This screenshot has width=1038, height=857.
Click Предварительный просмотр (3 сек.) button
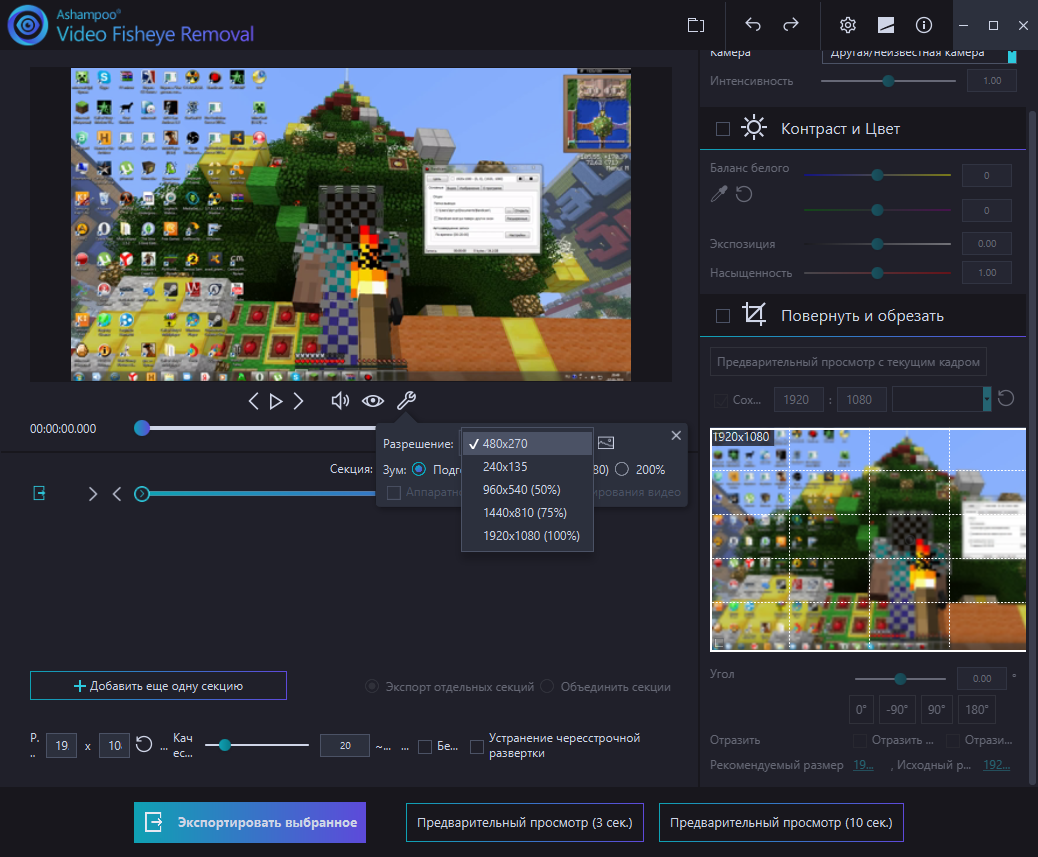tap(524, 823)
